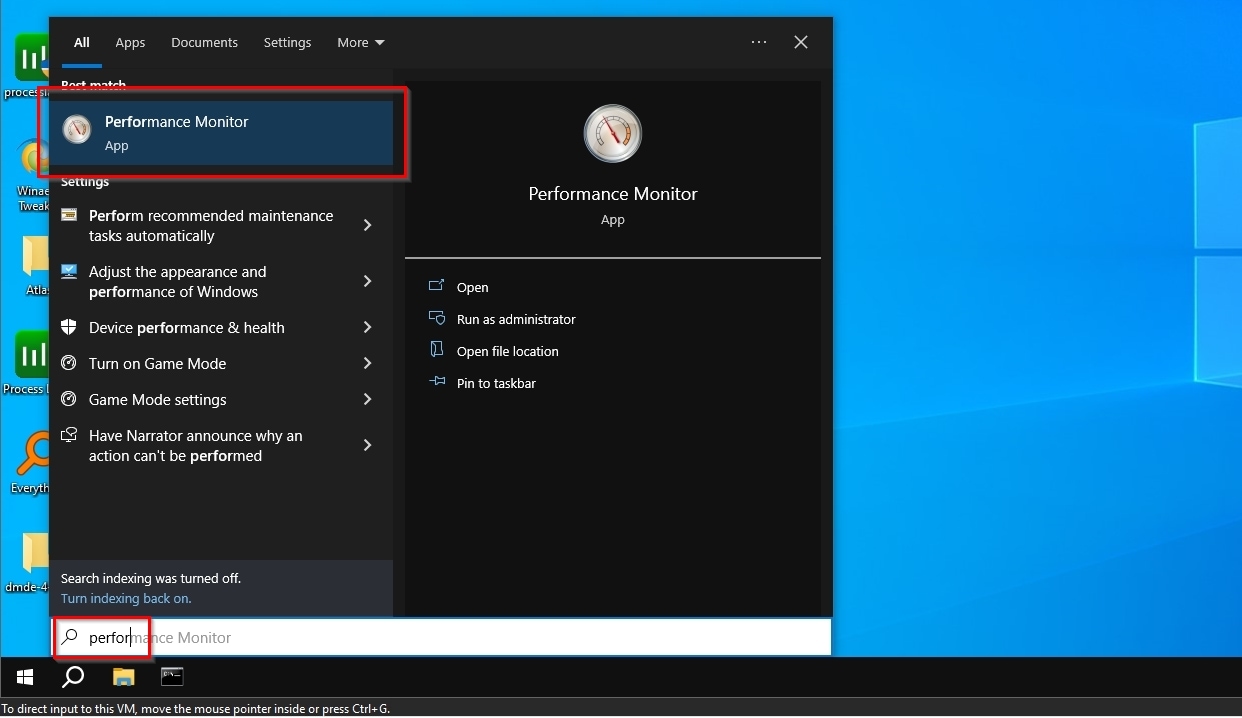Click the Game Mode icon beside Turn on Game Mode
The height and width of the screenshot is (718, 1242).
[x=69, y=363]
